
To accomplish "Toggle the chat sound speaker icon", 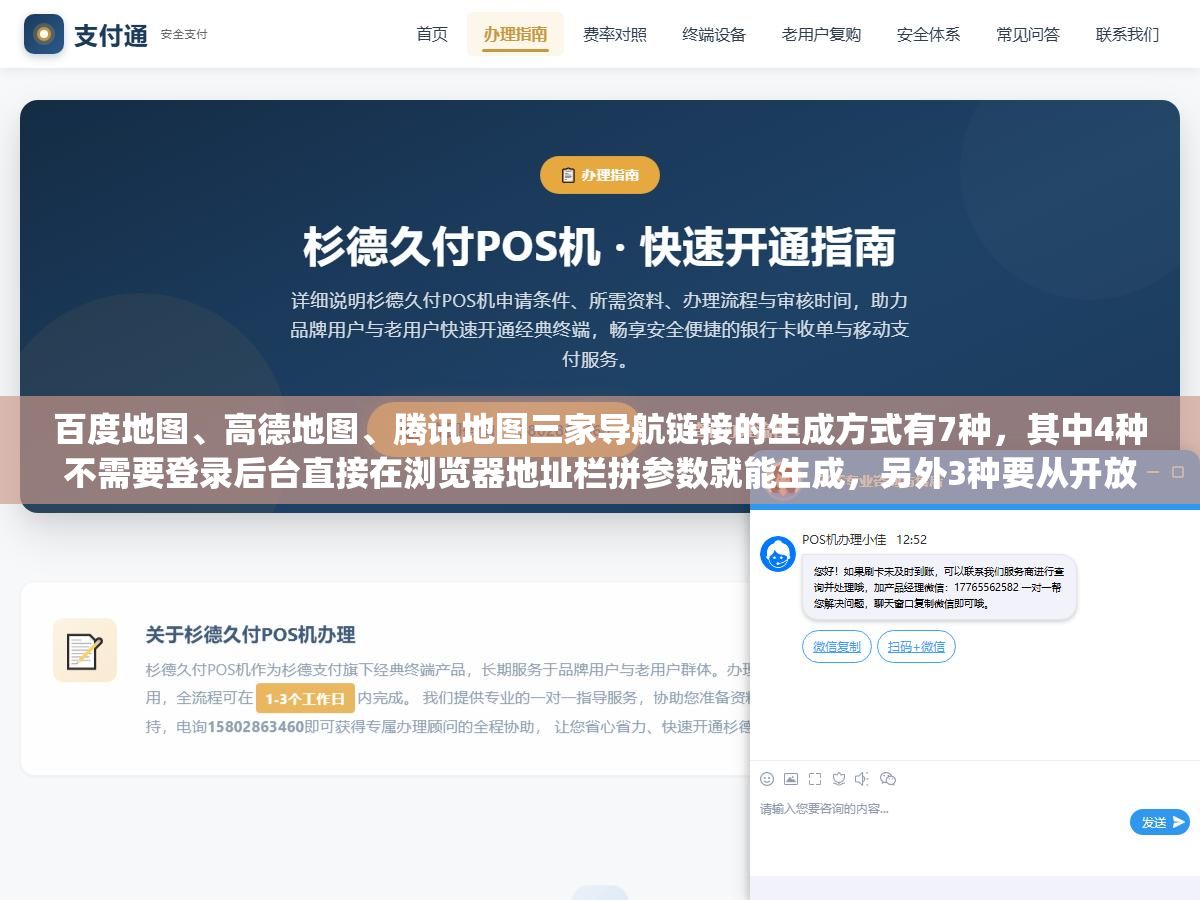I will click(863, 779).
